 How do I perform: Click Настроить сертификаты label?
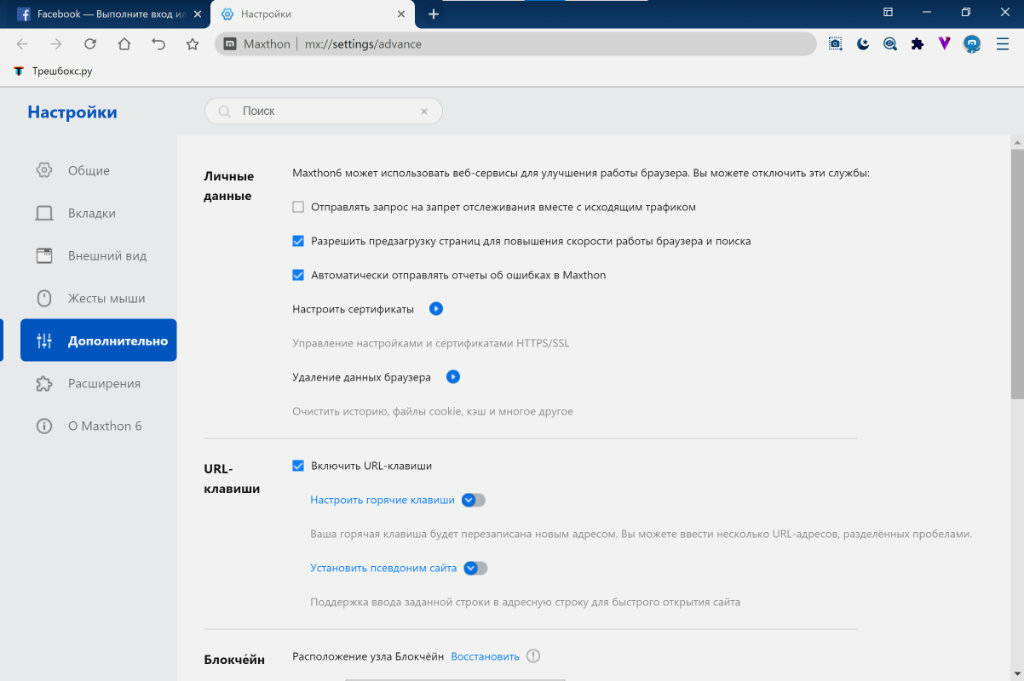[x=353, y=309]
